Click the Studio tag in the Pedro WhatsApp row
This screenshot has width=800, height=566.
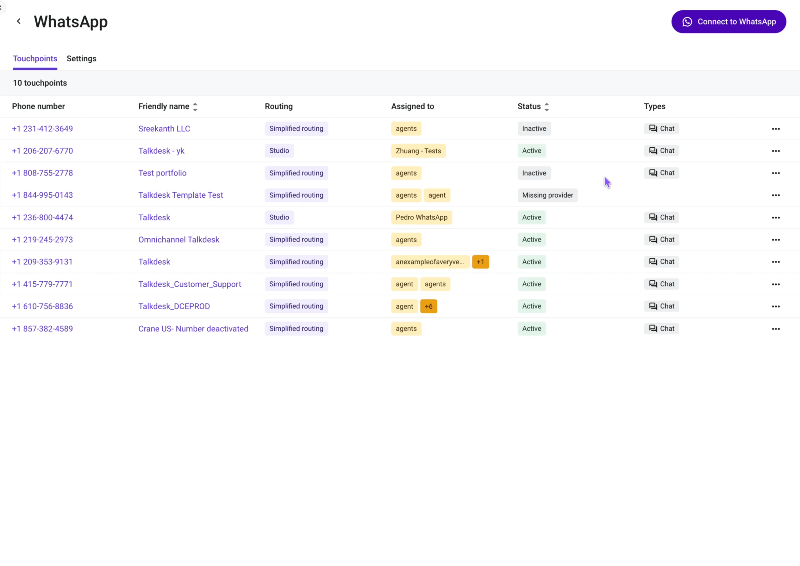pos(279,217)
